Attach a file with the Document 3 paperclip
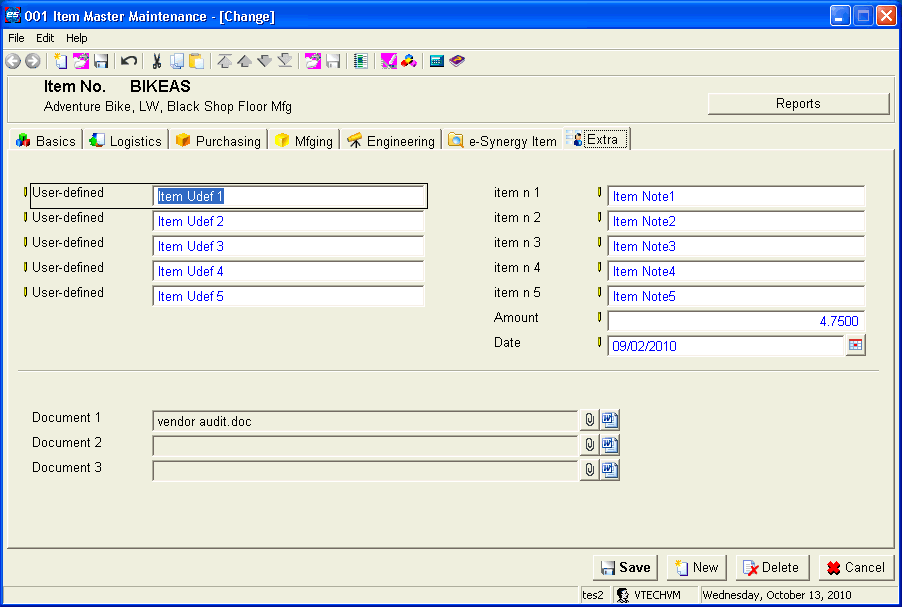Screen dimensions: 902x607 (x=590, y=470)
